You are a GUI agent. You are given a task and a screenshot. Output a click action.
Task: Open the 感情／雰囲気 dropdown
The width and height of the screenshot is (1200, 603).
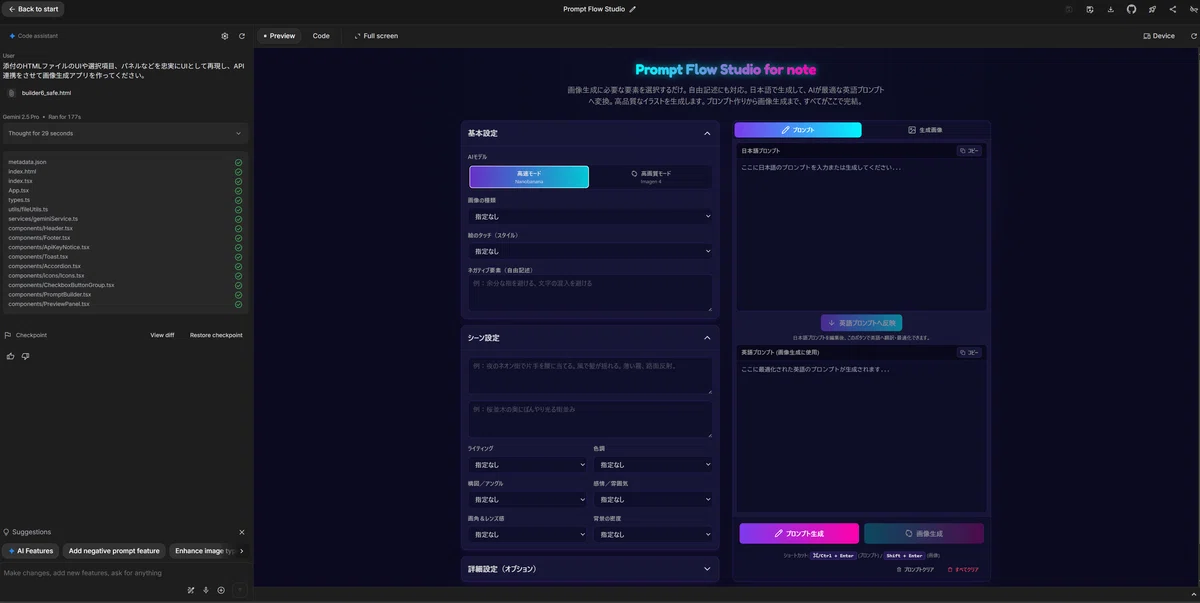(653, 499)
